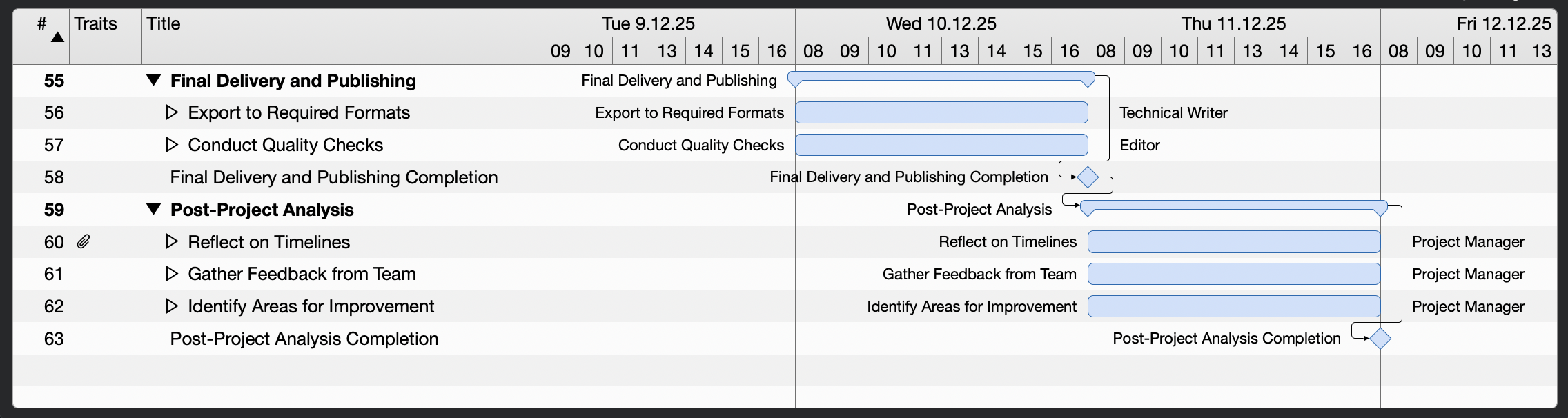Expand the Export to Required Formats task

click(171, 112)
